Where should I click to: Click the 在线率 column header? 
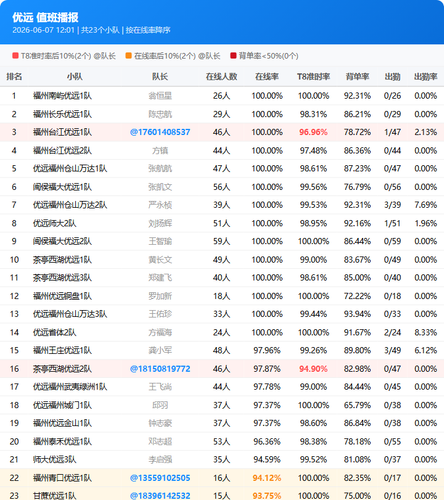pyautogui.click(x=267, y=77)
